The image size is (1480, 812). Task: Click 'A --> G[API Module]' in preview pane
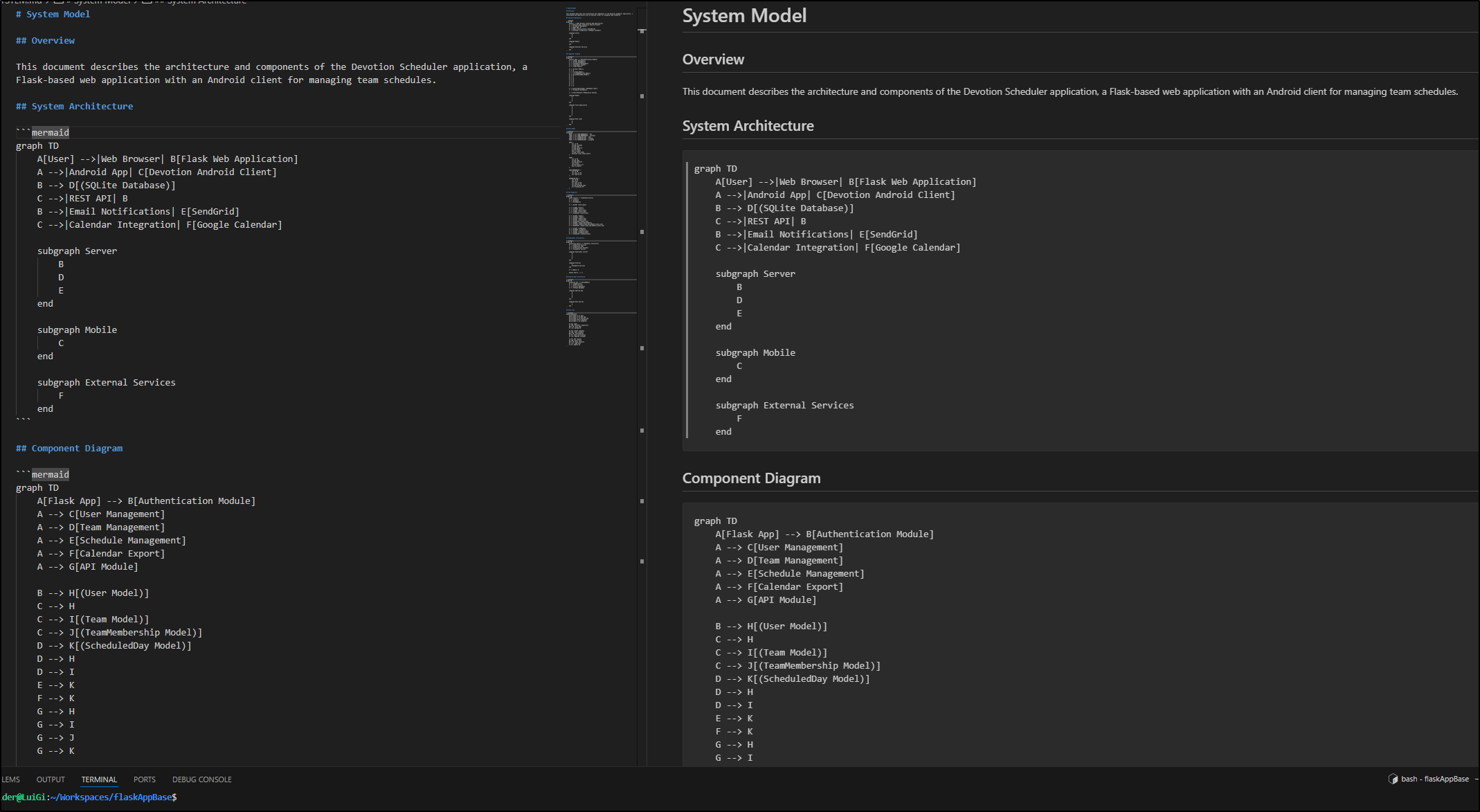(x=766, y=599)
